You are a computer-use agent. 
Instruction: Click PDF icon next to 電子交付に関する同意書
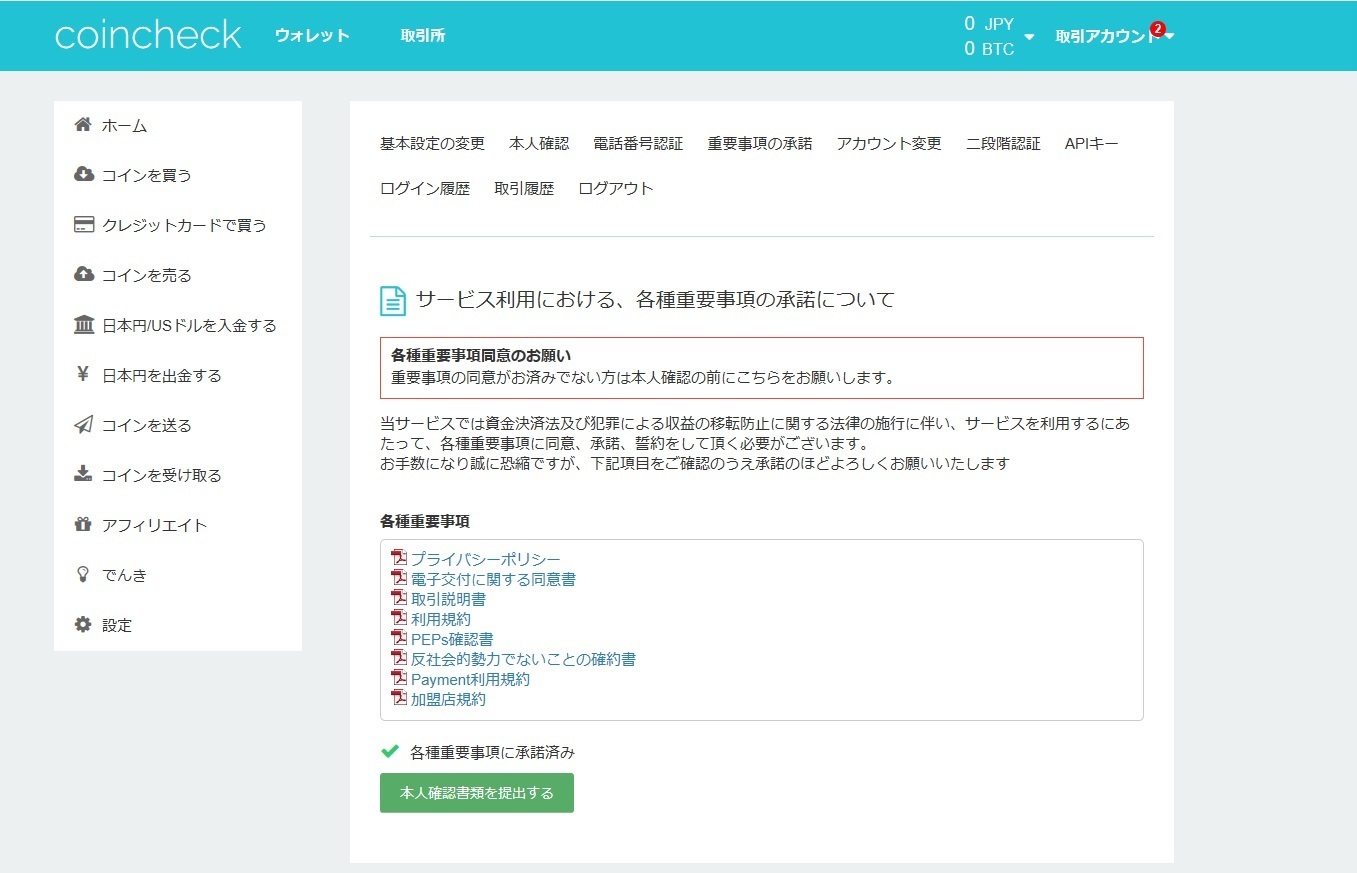click(x=399, y=578)
